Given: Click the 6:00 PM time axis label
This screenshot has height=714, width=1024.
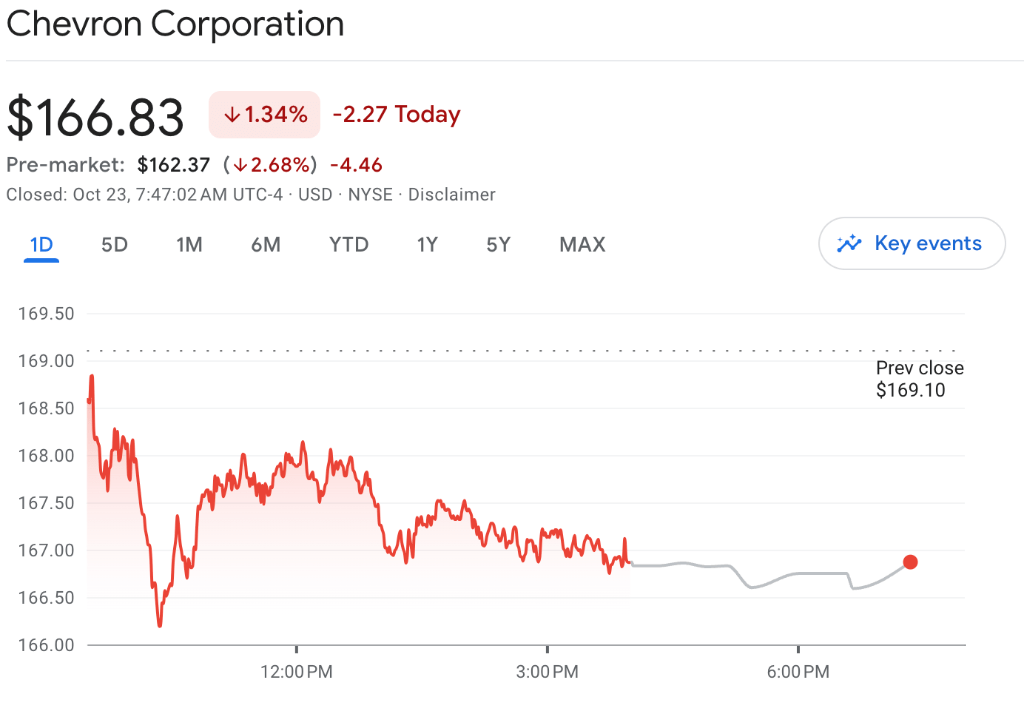Looking at the screenshot, I should pos(797,672).
